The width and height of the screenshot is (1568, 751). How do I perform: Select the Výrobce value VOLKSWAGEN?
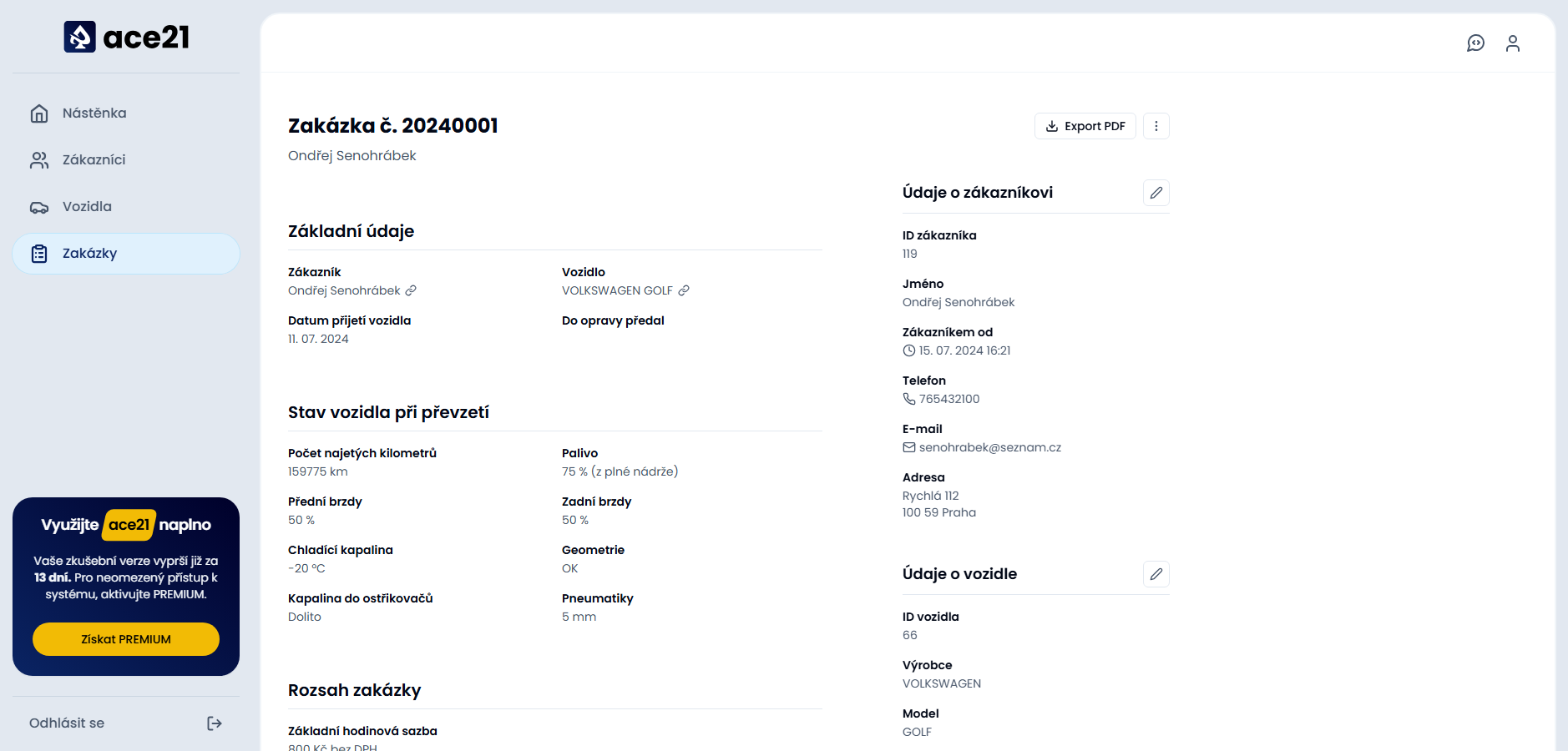(x=942, y=683)
